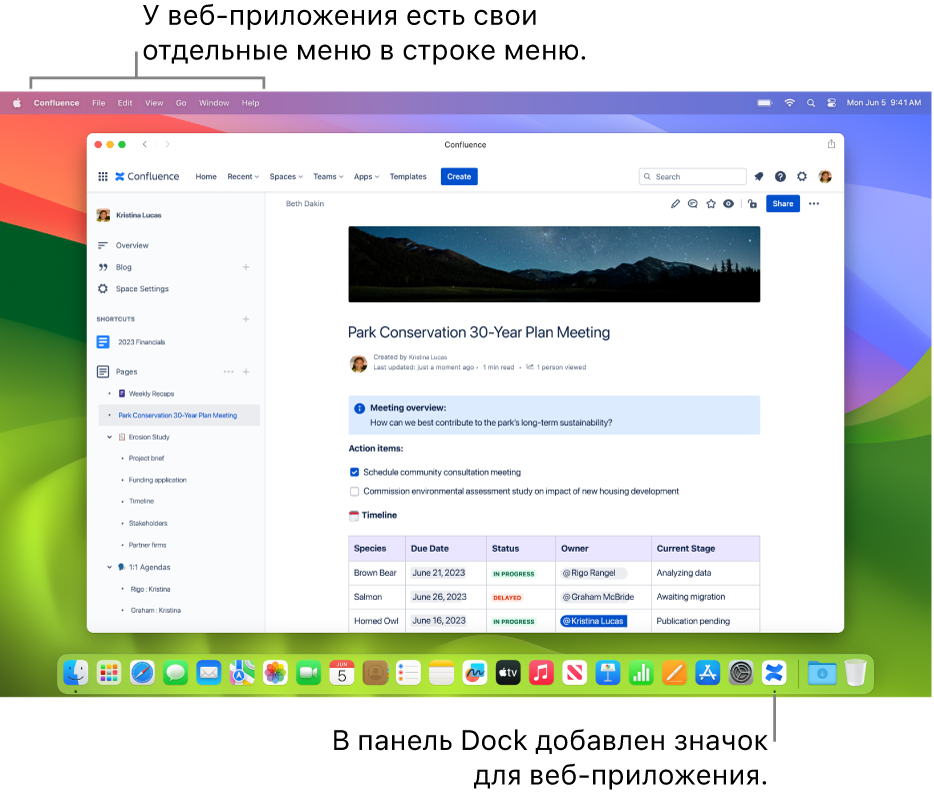
Task: Open the profile avatar in Confluence header
Action: pos(825,176)
